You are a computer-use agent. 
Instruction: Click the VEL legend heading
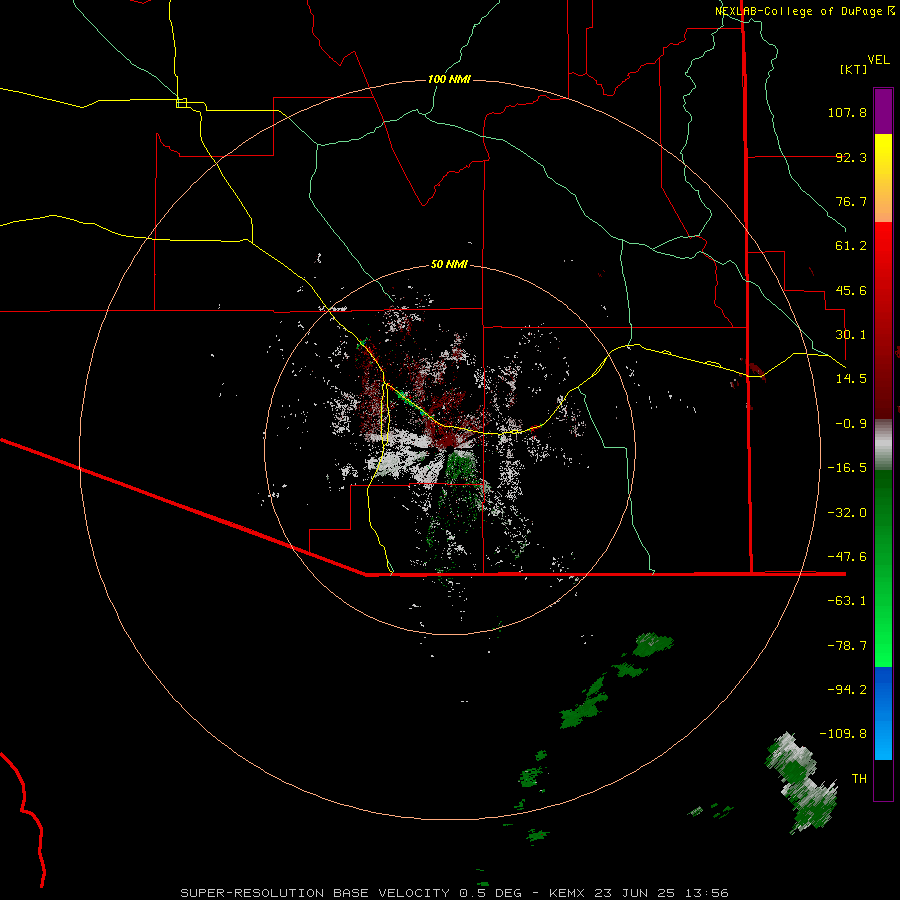(x=878, y=60)
